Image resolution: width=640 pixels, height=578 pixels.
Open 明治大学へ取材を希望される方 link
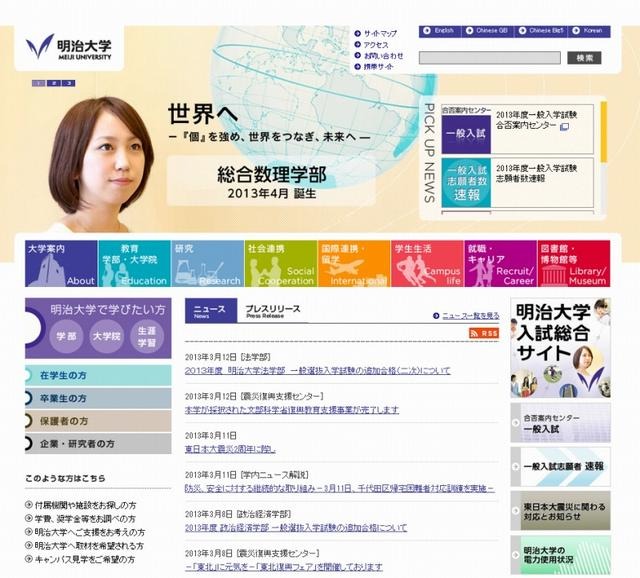(x=89, y=546)
